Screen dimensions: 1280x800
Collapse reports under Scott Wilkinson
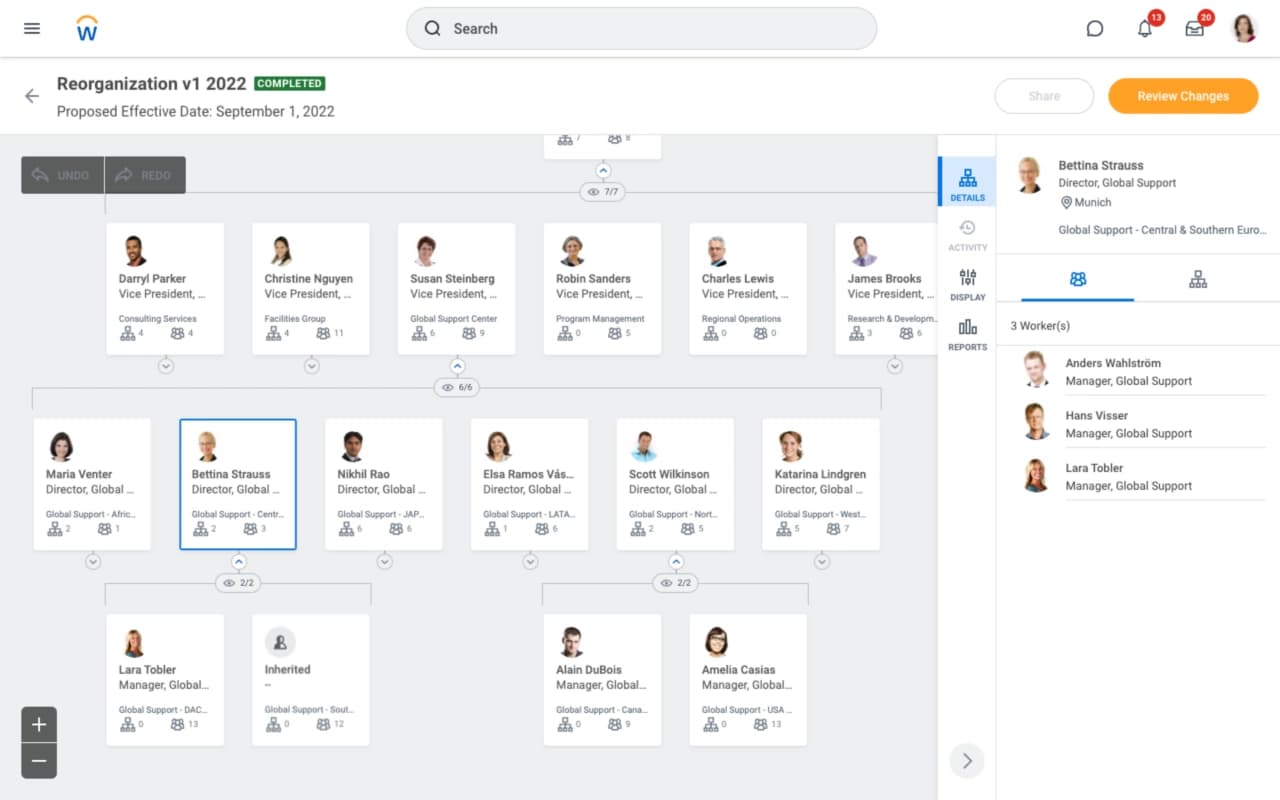[x=676, y=562]
